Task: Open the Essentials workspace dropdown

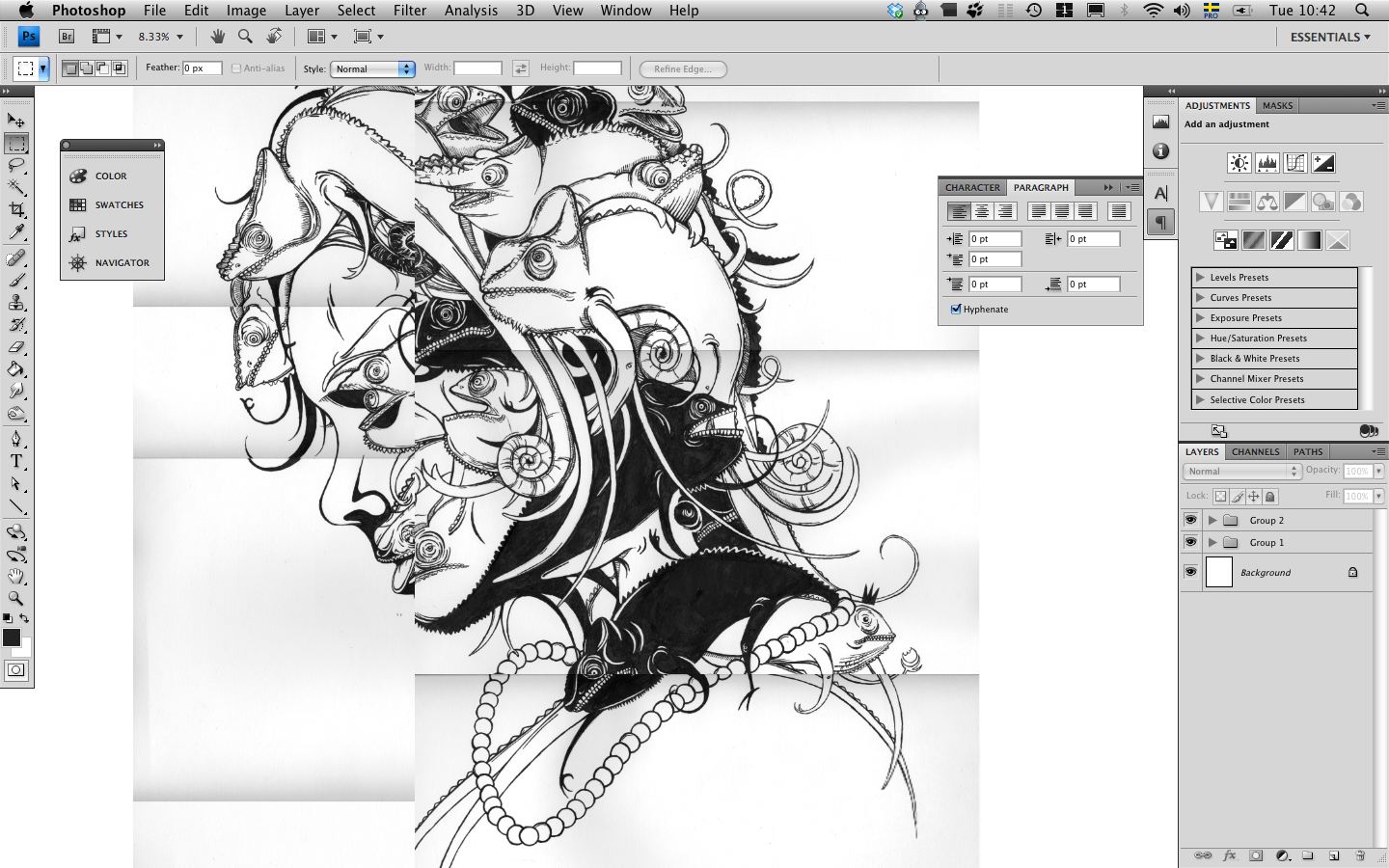Action: click(x=1330, y=37)
